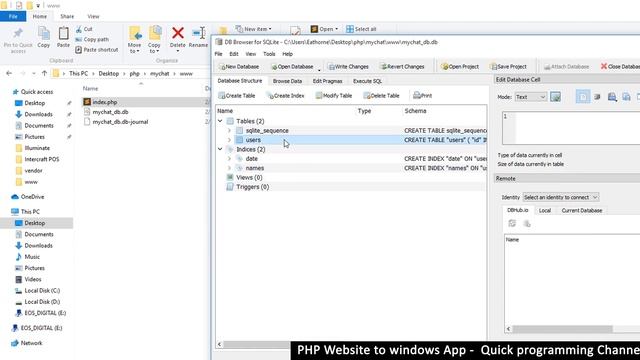Viewport: 640px width, 360px height.
Task: Expand the names index node
Action: [x=229, y=168]
